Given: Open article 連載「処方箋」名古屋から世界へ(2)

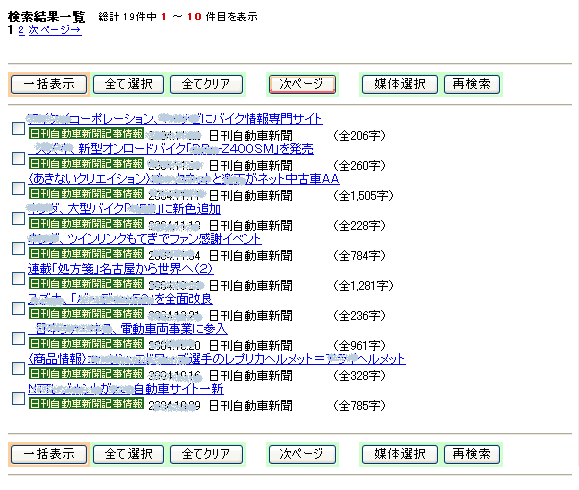Looking at the screenshot, I should (121, 269).
